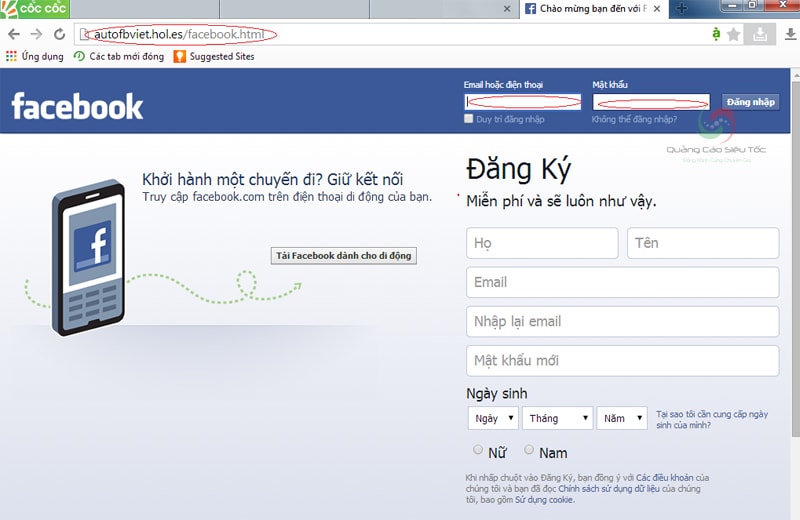
Task: Open the Ngày day dropdown
Action: click(x=493, y=418)
